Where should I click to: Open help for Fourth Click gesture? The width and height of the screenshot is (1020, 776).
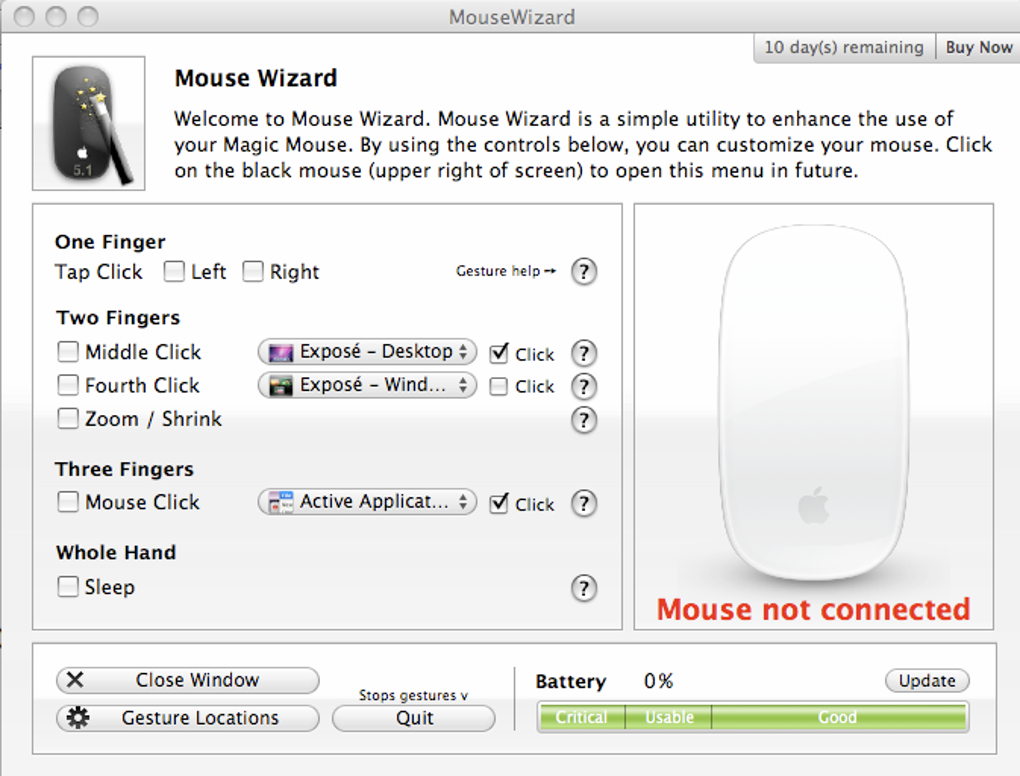(584, 386)
